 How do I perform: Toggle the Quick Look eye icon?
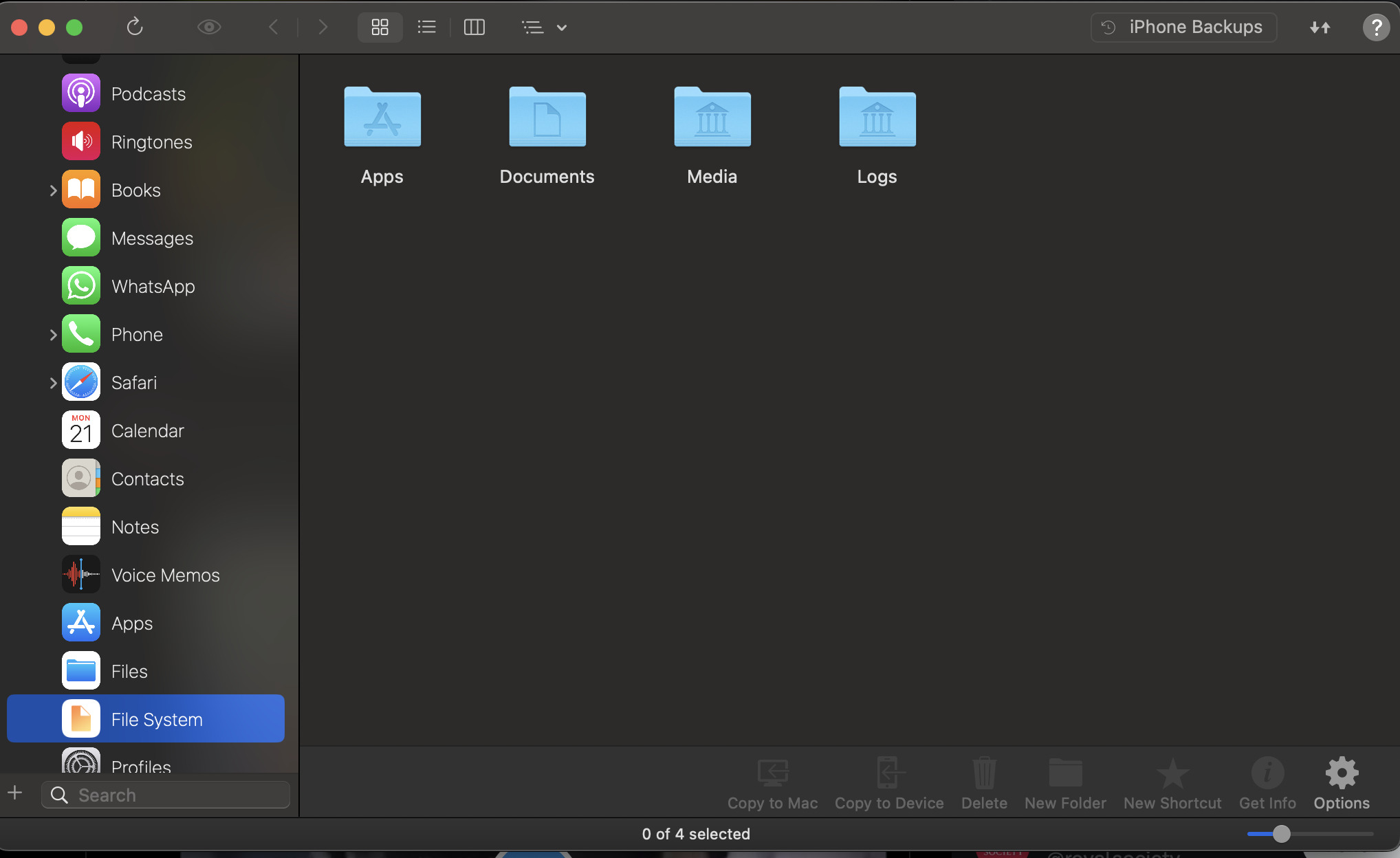(209, 27)
